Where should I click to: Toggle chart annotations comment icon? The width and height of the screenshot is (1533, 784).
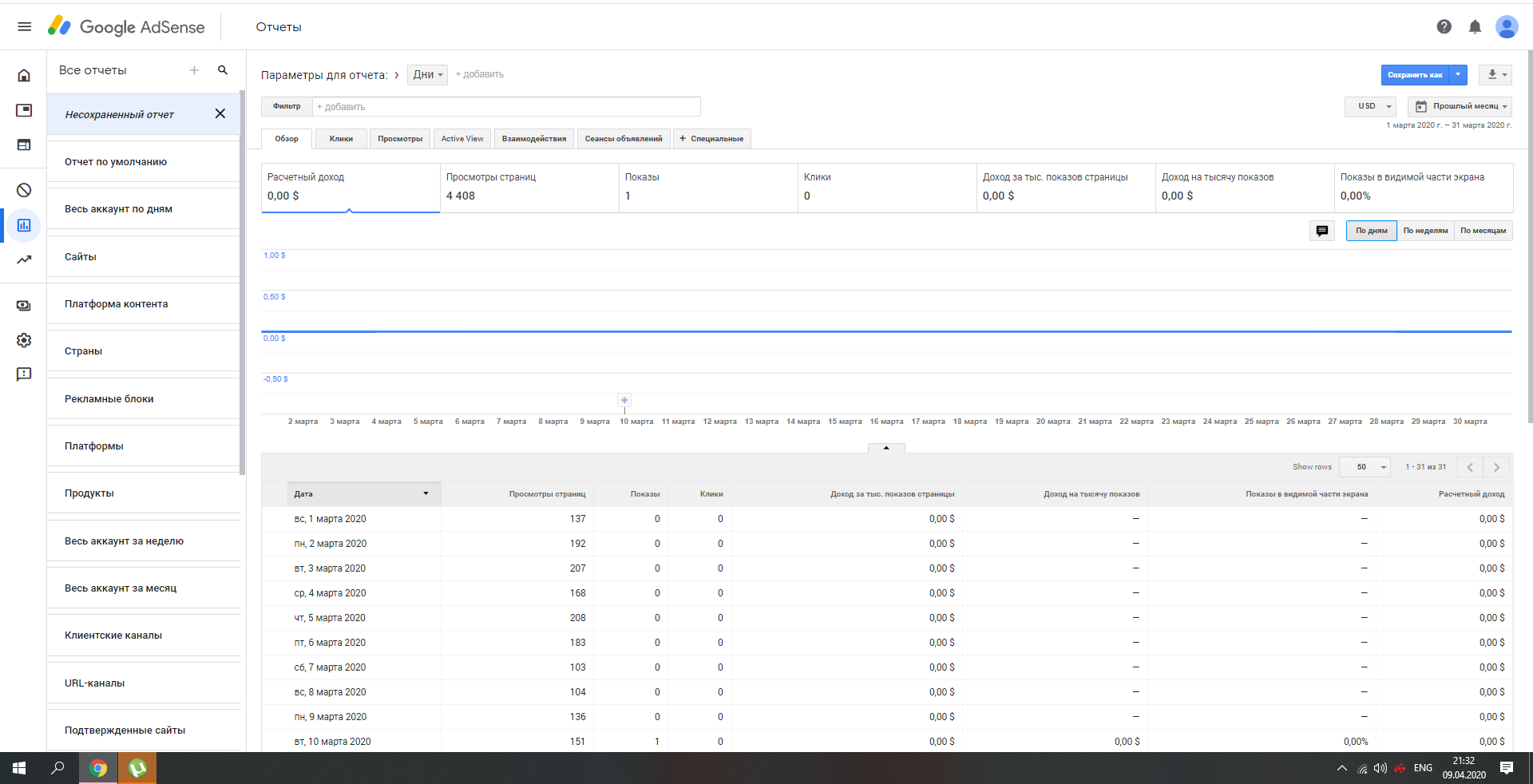(x=1322, y=231)
